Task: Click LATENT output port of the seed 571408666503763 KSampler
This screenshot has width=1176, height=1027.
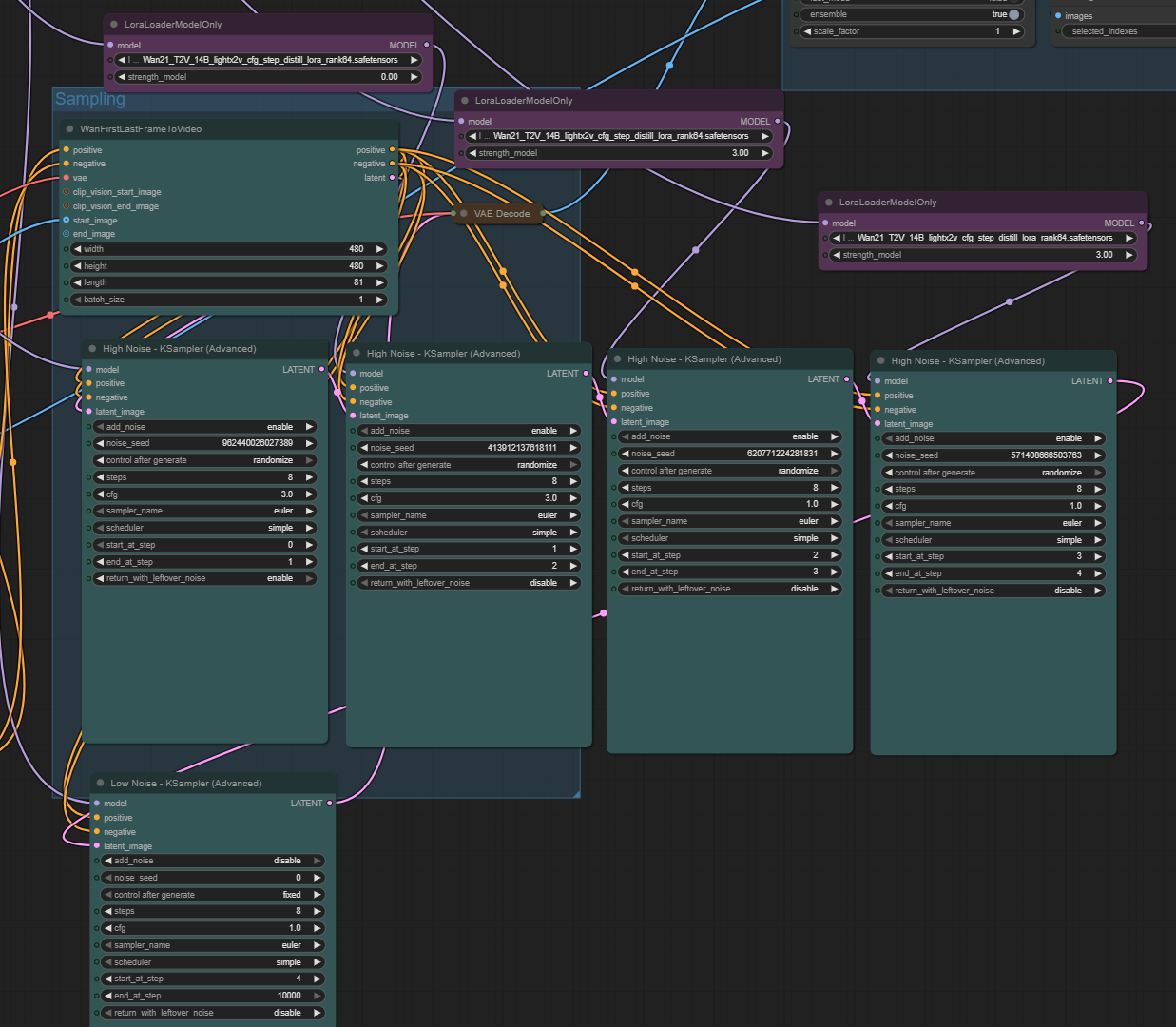Action: tap(1110, 381)
